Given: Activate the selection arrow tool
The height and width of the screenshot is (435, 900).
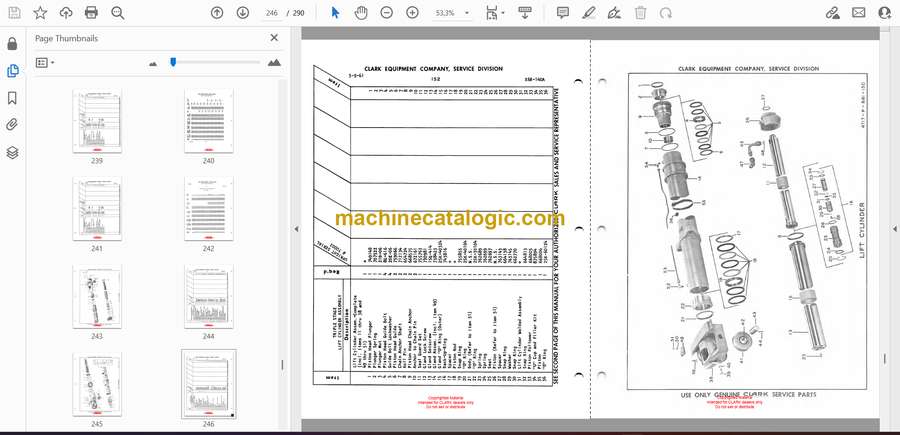Looking at the screenshot, I should 335,13.
